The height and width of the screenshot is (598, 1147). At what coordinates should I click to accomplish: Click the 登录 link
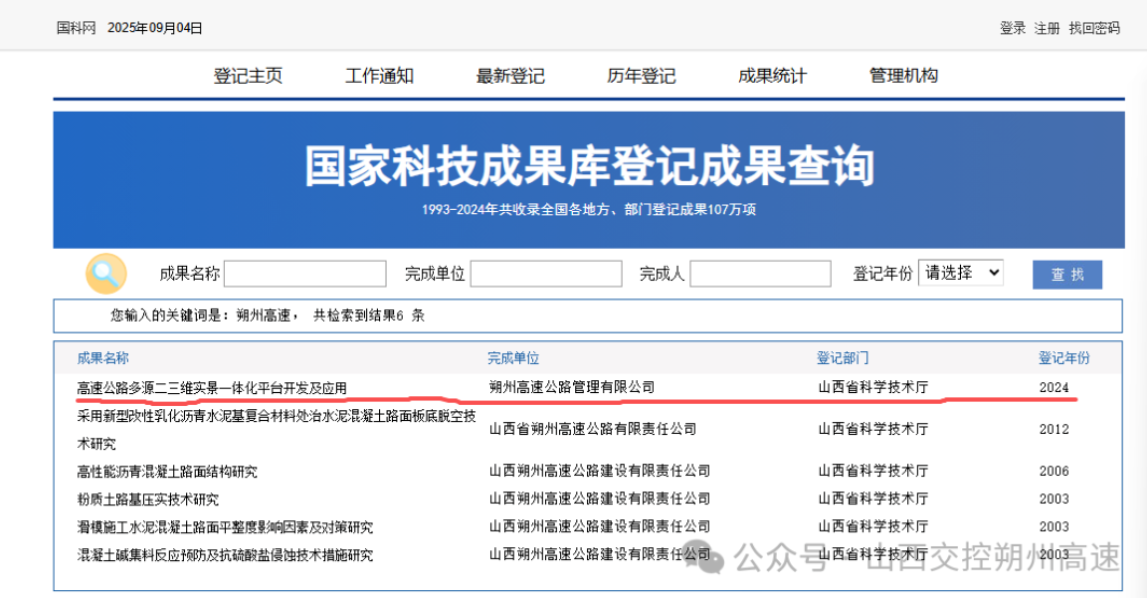coord(1012,28)
